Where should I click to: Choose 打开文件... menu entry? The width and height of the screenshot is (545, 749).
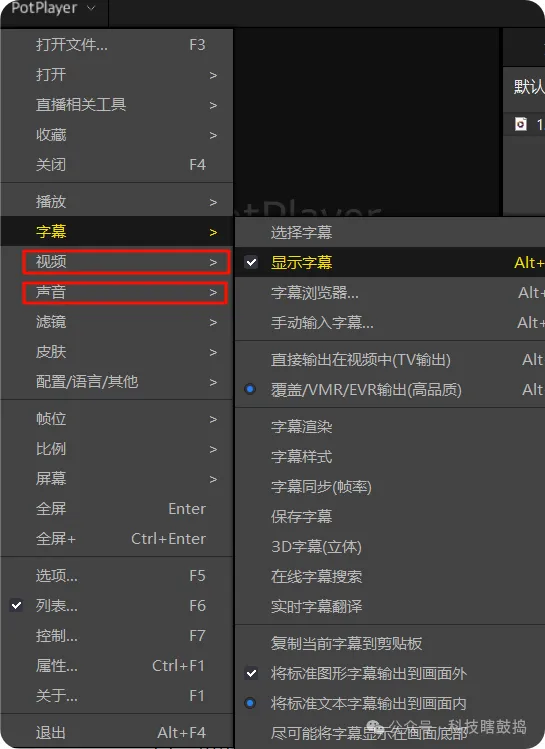click(x=117, y=45)
